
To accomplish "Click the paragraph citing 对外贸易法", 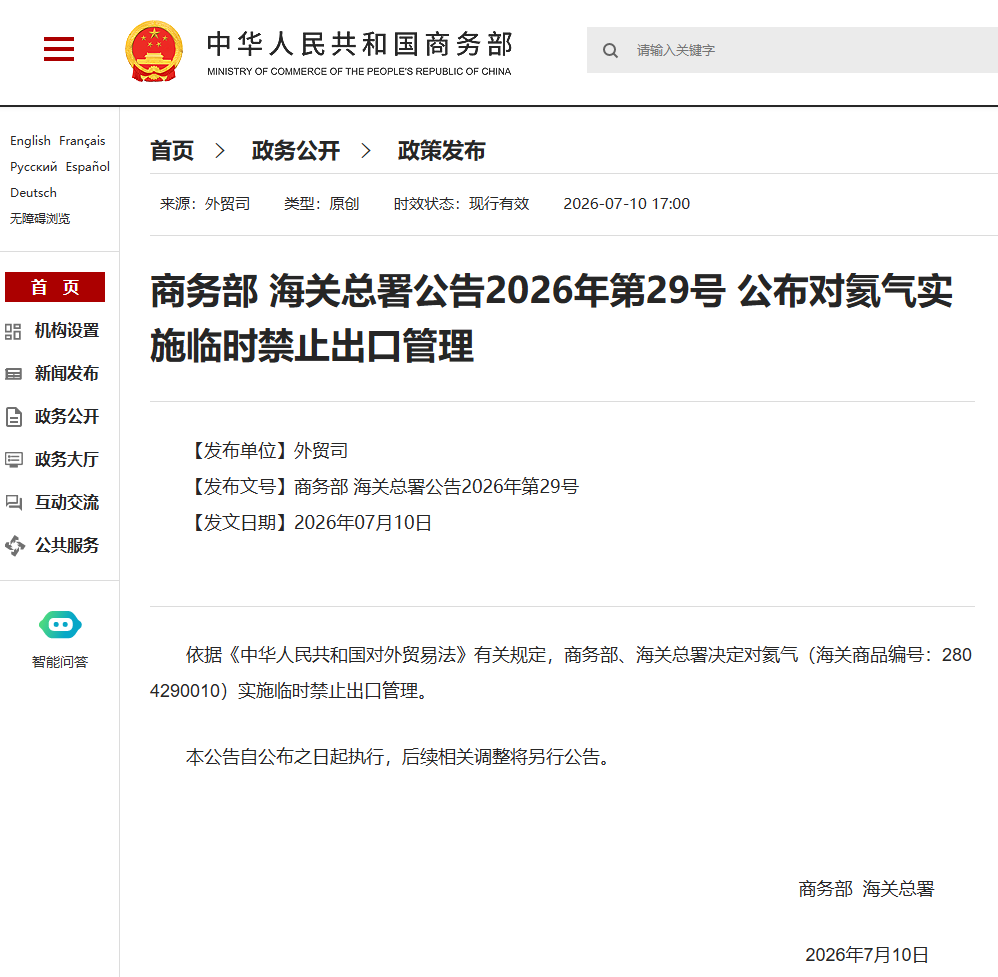I will [561, 673].
